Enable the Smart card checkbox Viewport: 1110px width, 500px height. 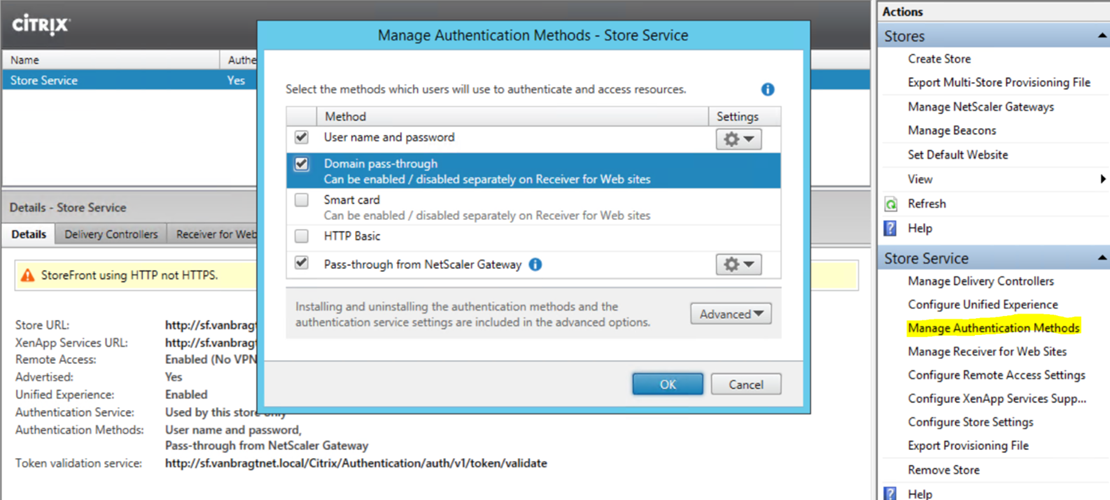(x=302, y=201)
